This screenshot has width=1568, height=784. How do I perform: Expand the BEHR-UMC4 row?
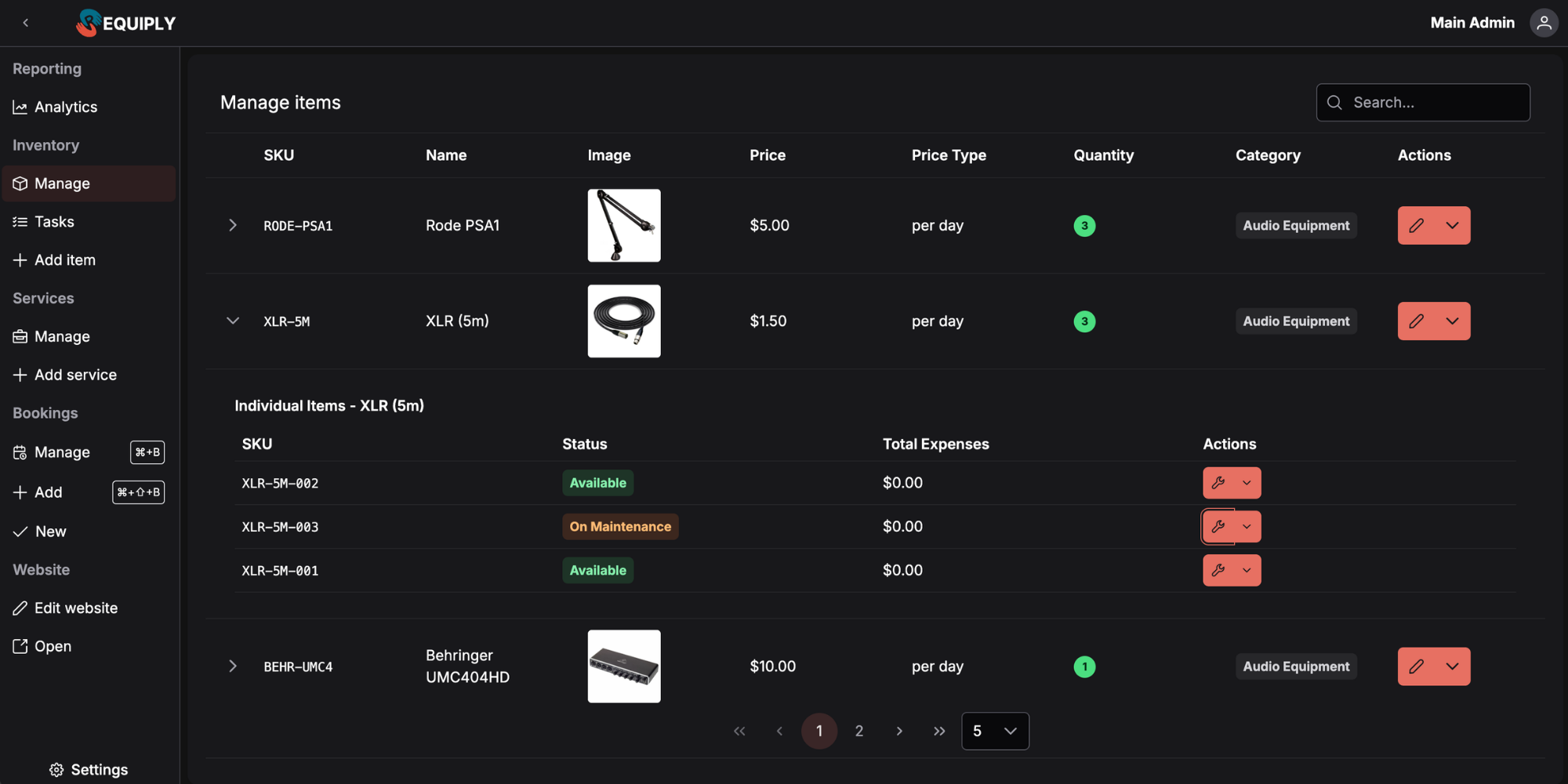(232, 666)
